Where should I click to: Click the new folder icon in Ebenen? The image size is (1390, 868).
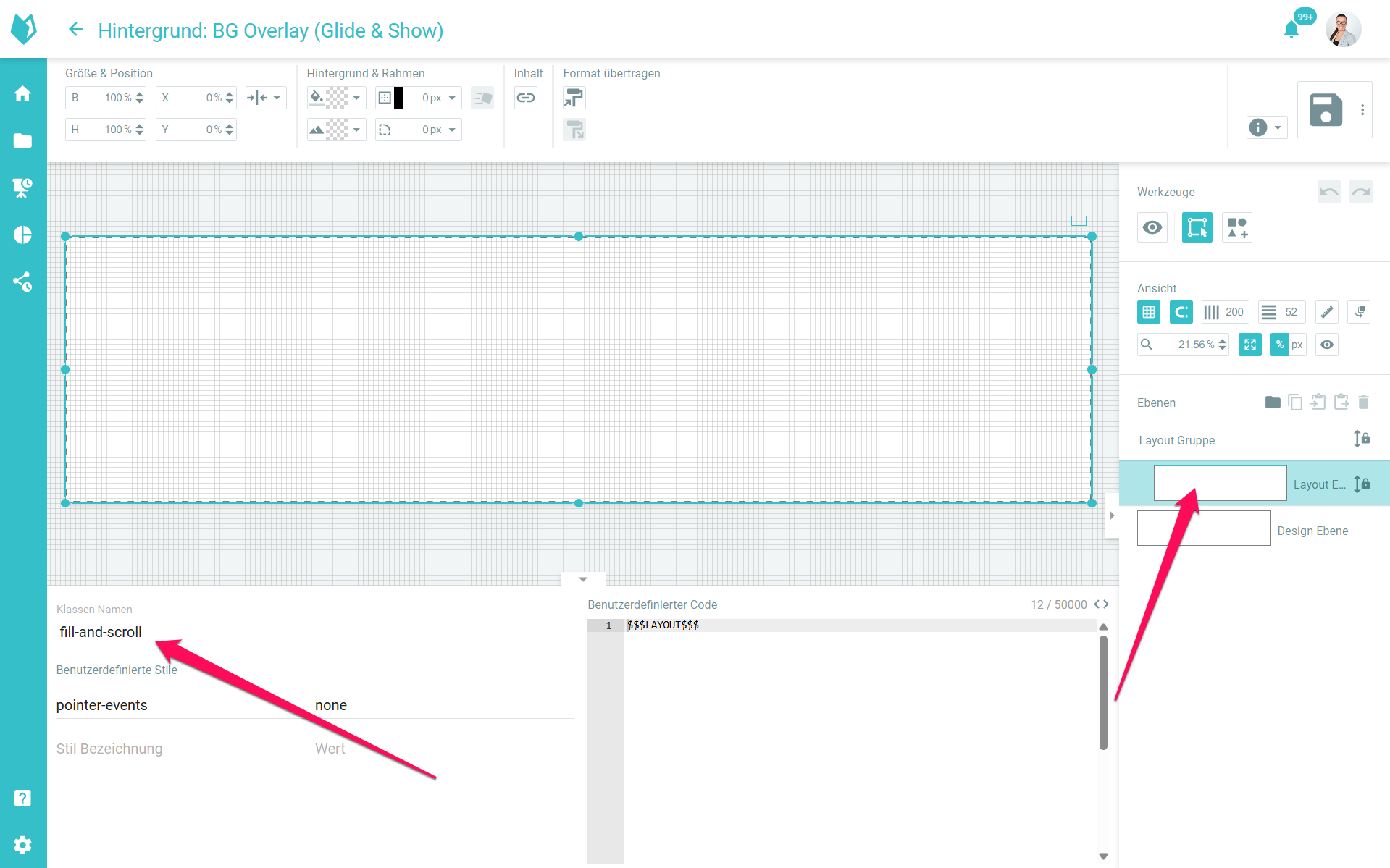point(1272,403)
